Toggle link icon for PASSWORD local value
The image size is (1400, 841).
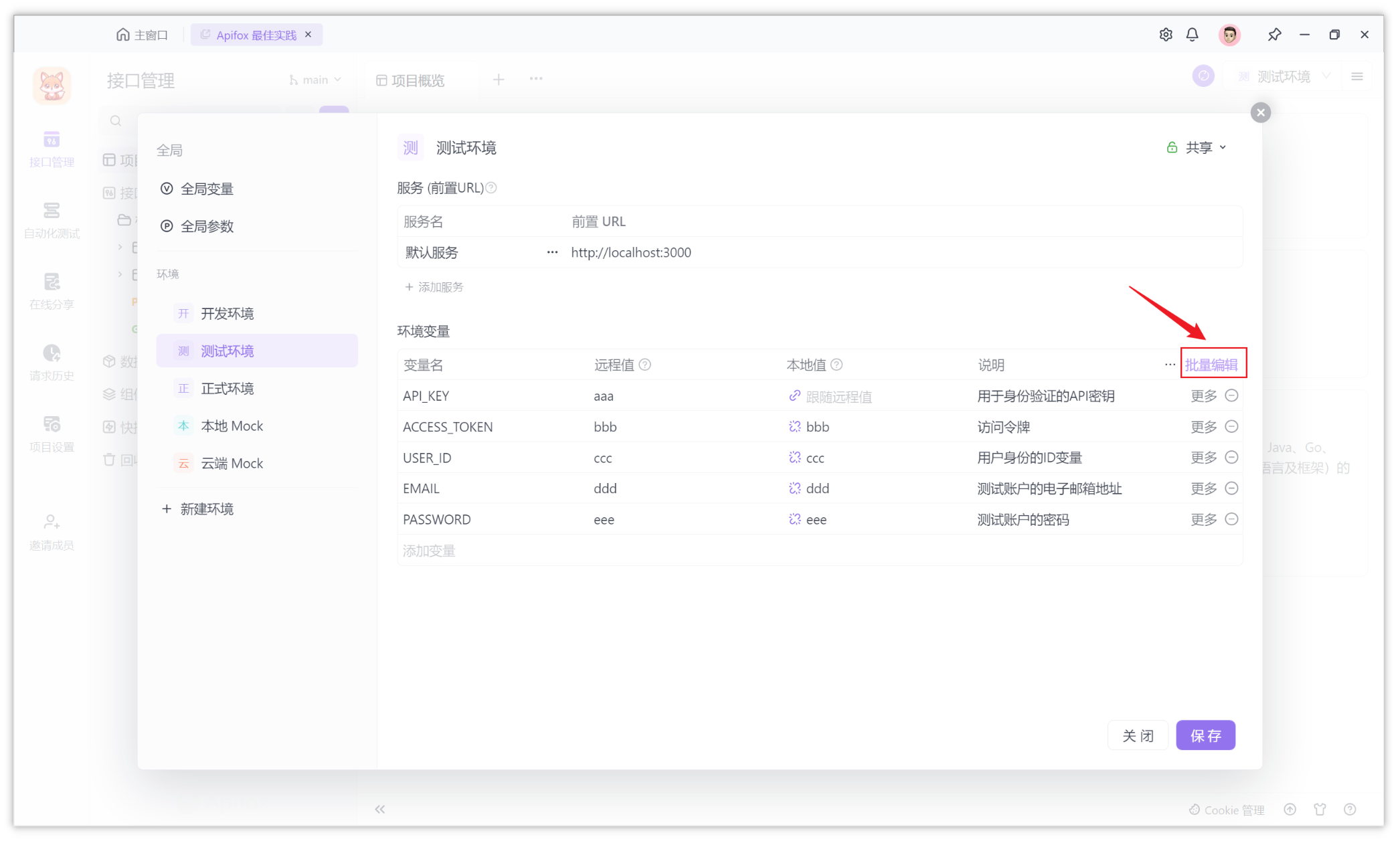(794, 519)
